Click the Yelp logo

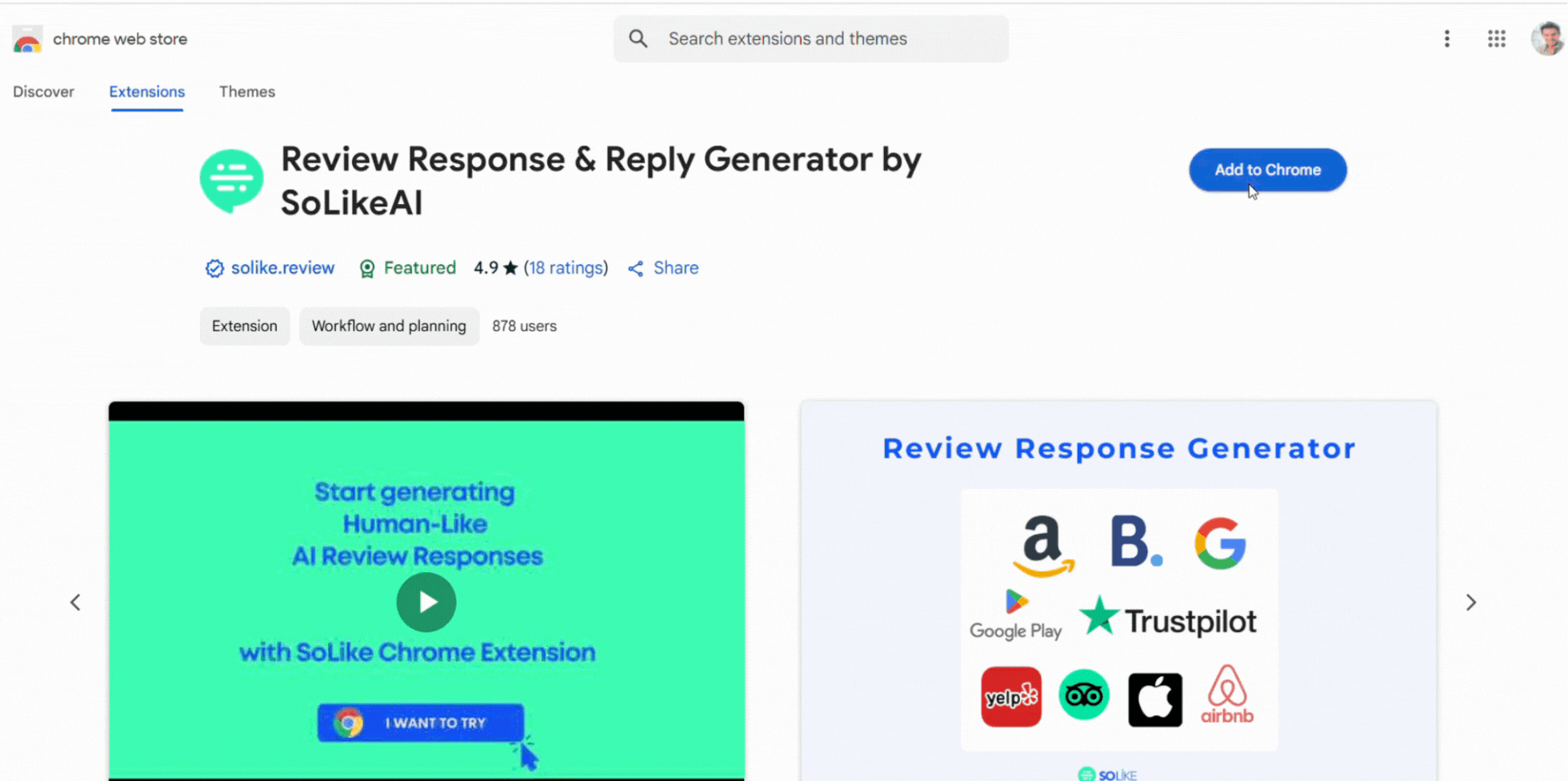[x=1011, y=697]
